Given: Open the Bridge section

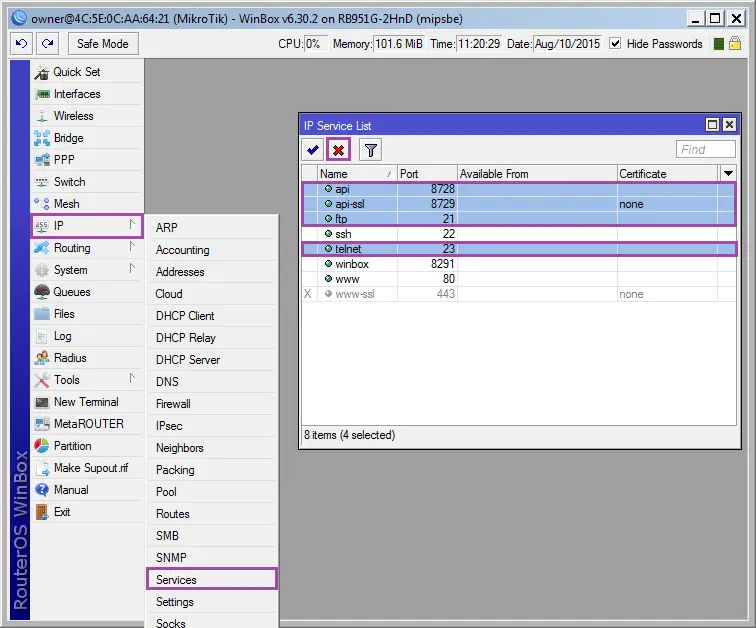Looking at the screenshot, I should click(88, 138).
